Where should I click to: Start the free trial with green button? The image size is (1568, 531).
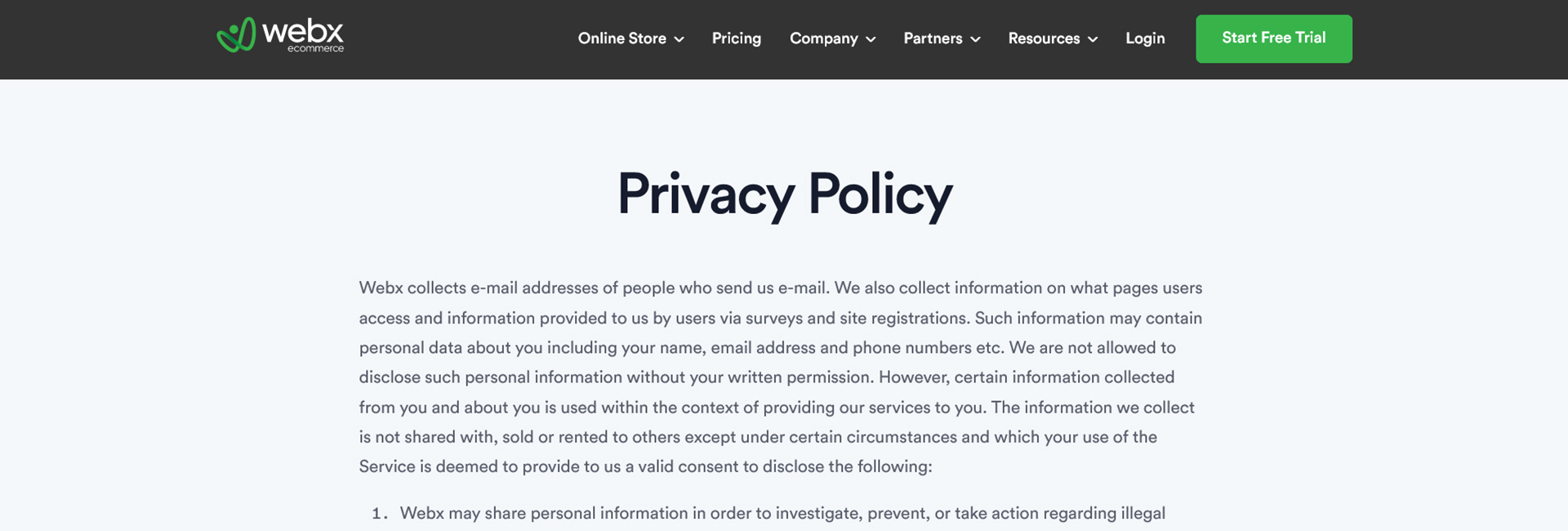point(1273,38)
